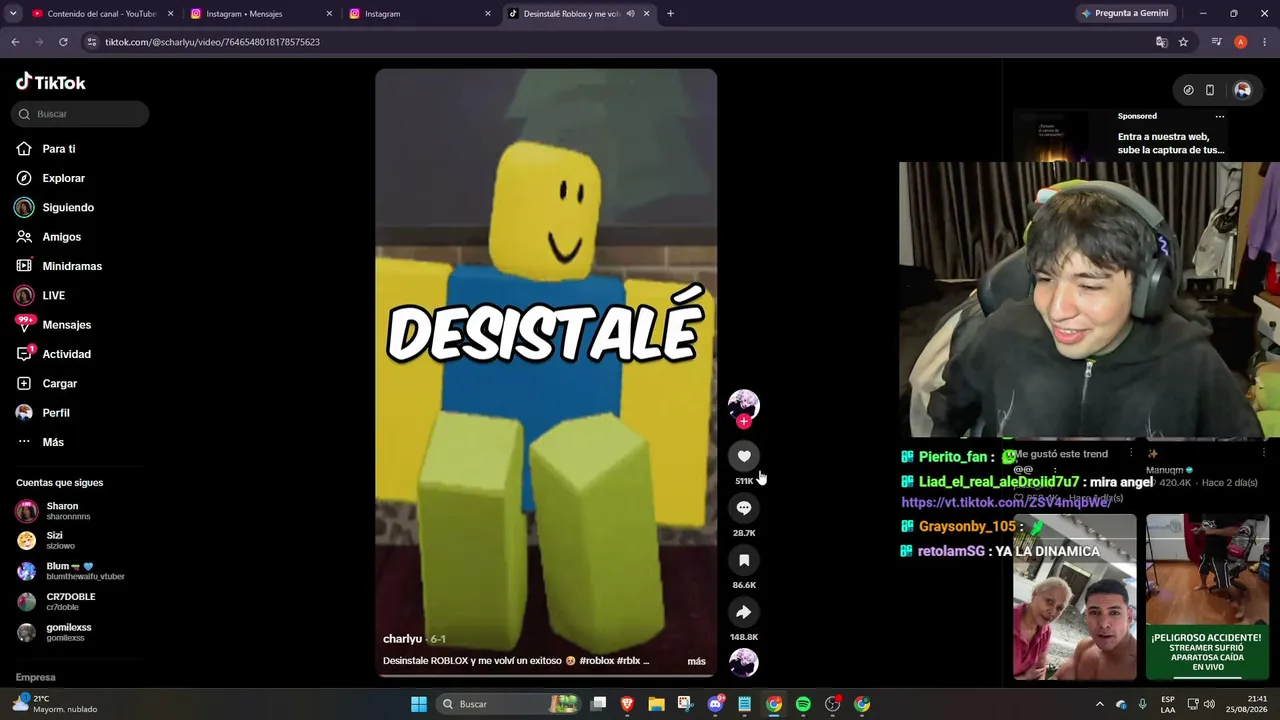The width and height of the screenshot is (1280, 720).
Task: Open followed account CR7DOBLE
Action: pos(70,601)
